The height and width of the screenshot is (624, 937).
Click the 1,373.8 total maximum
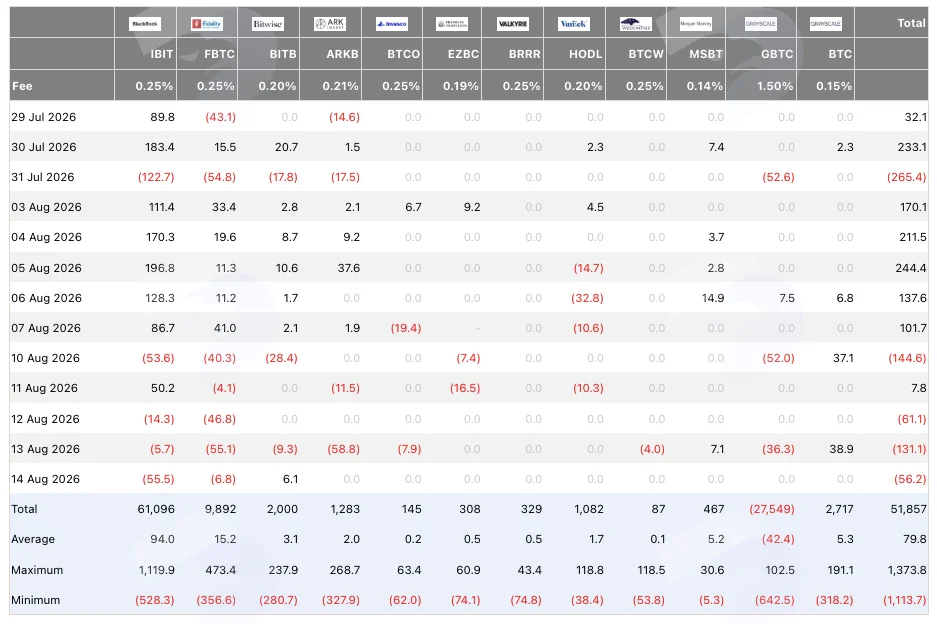point(908,570)
